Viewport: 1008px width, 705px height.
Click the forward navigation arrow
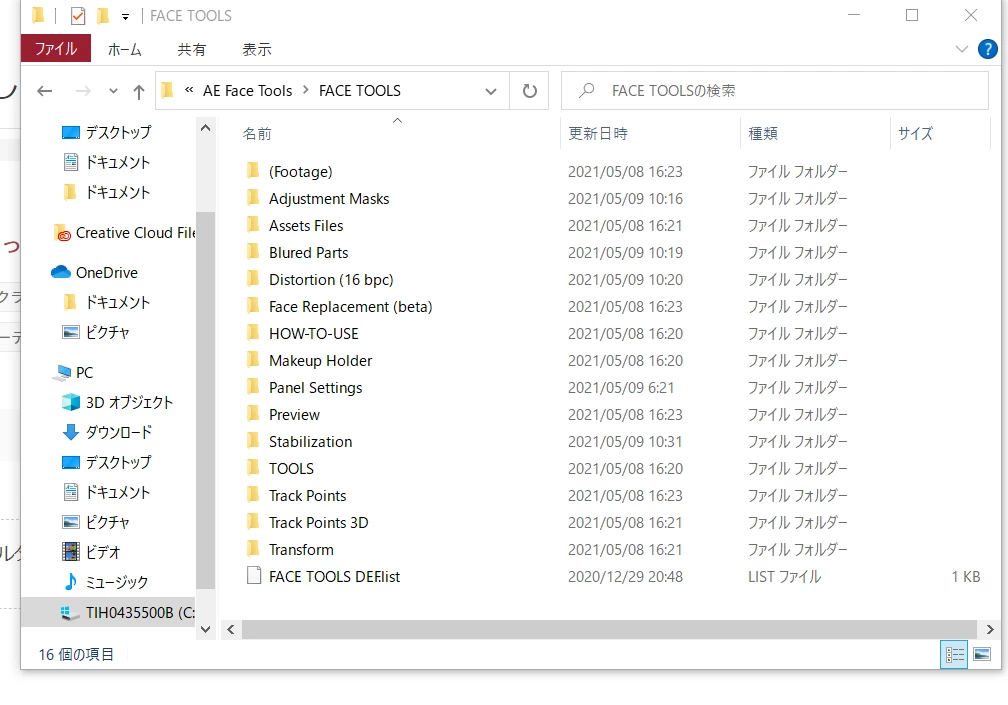[83, 91]
